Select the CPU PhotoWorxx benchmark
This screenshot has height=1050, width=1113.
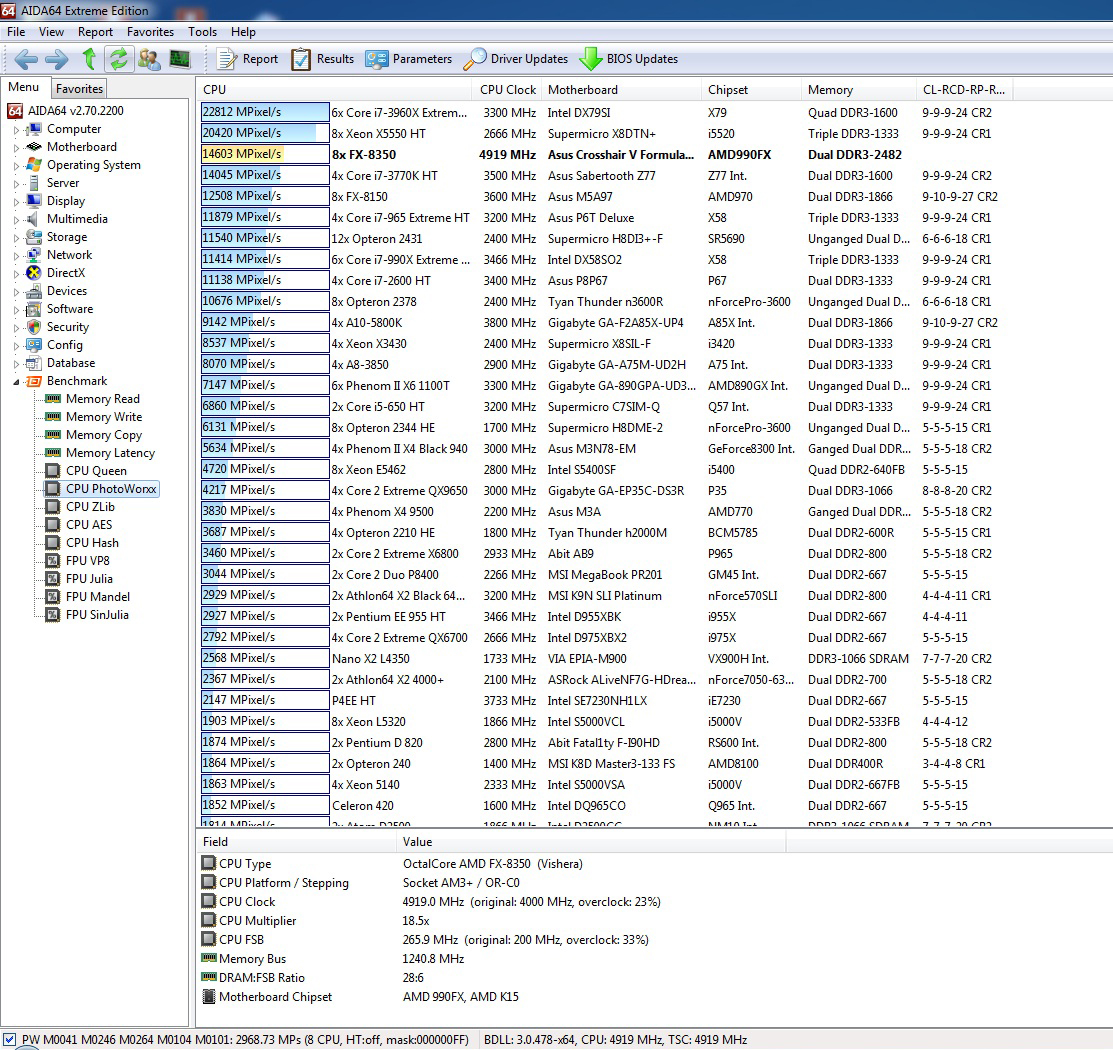[102, 488]
